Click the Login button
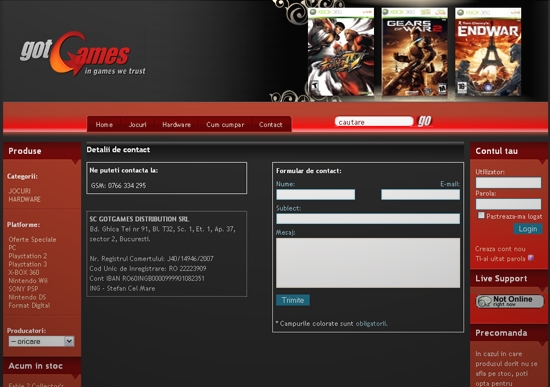 click(528, 229)
